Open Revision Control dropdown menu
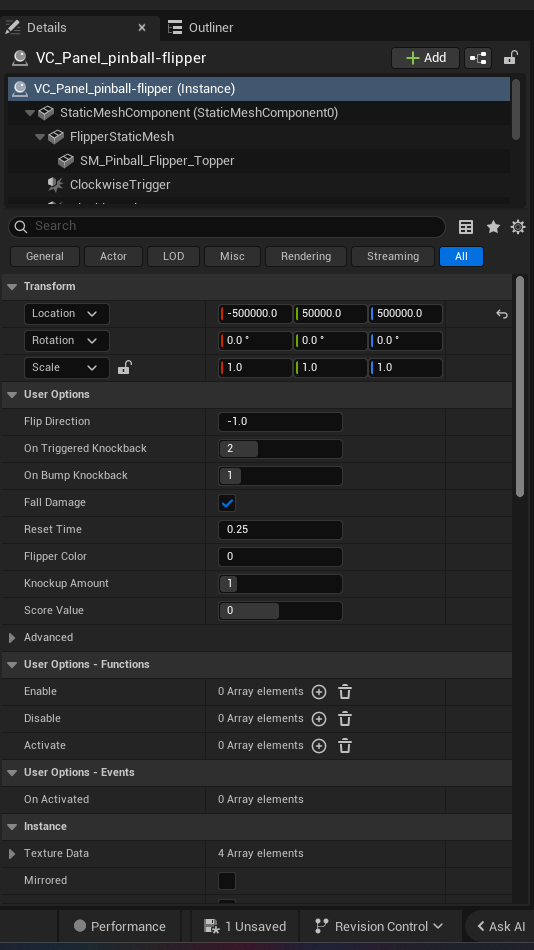Screen dimensions: 534x950 coord(379,926)
